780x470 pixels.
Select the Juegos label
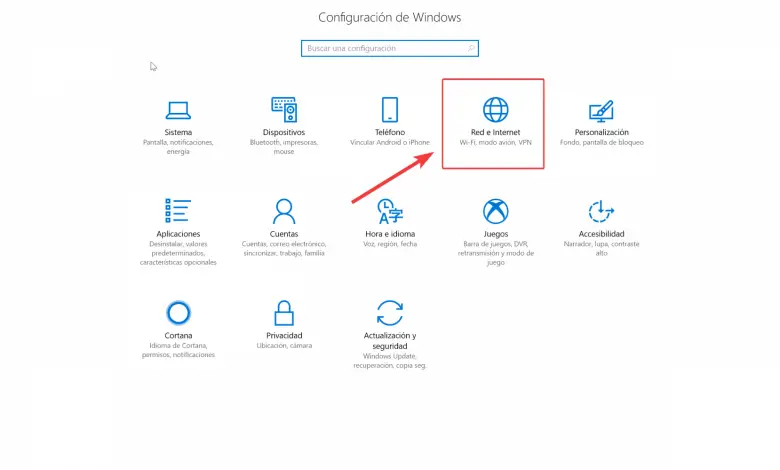(x=495, y=234)
